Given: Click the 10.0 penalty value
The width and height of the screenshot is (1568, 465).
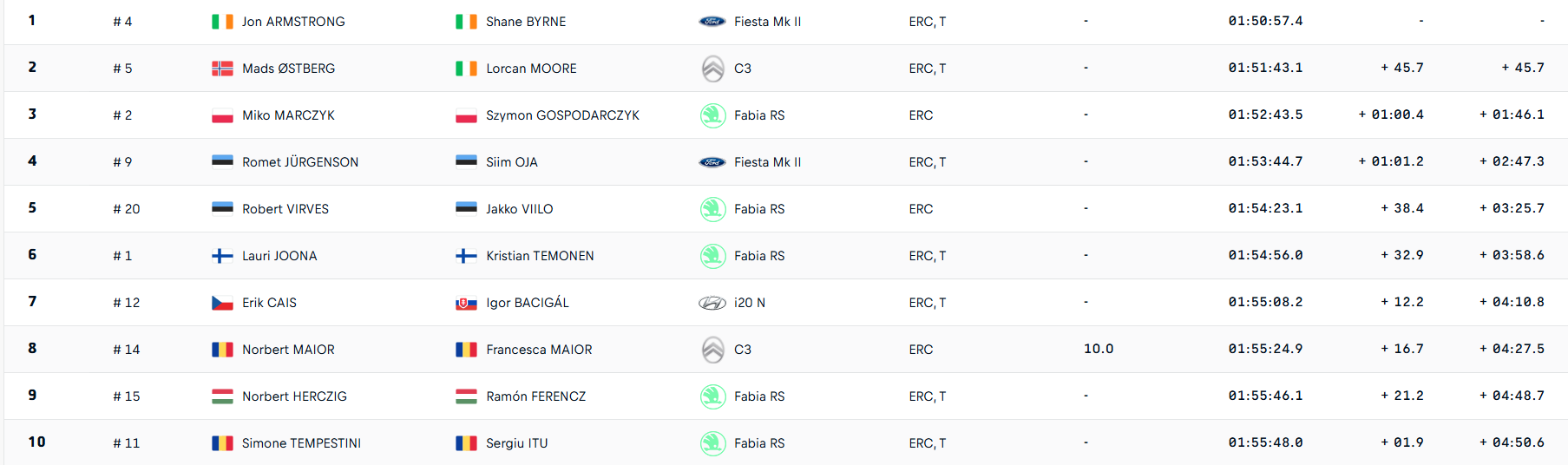Looking at the screenshot, I should pyautogui.click(x=1099, y=349).
